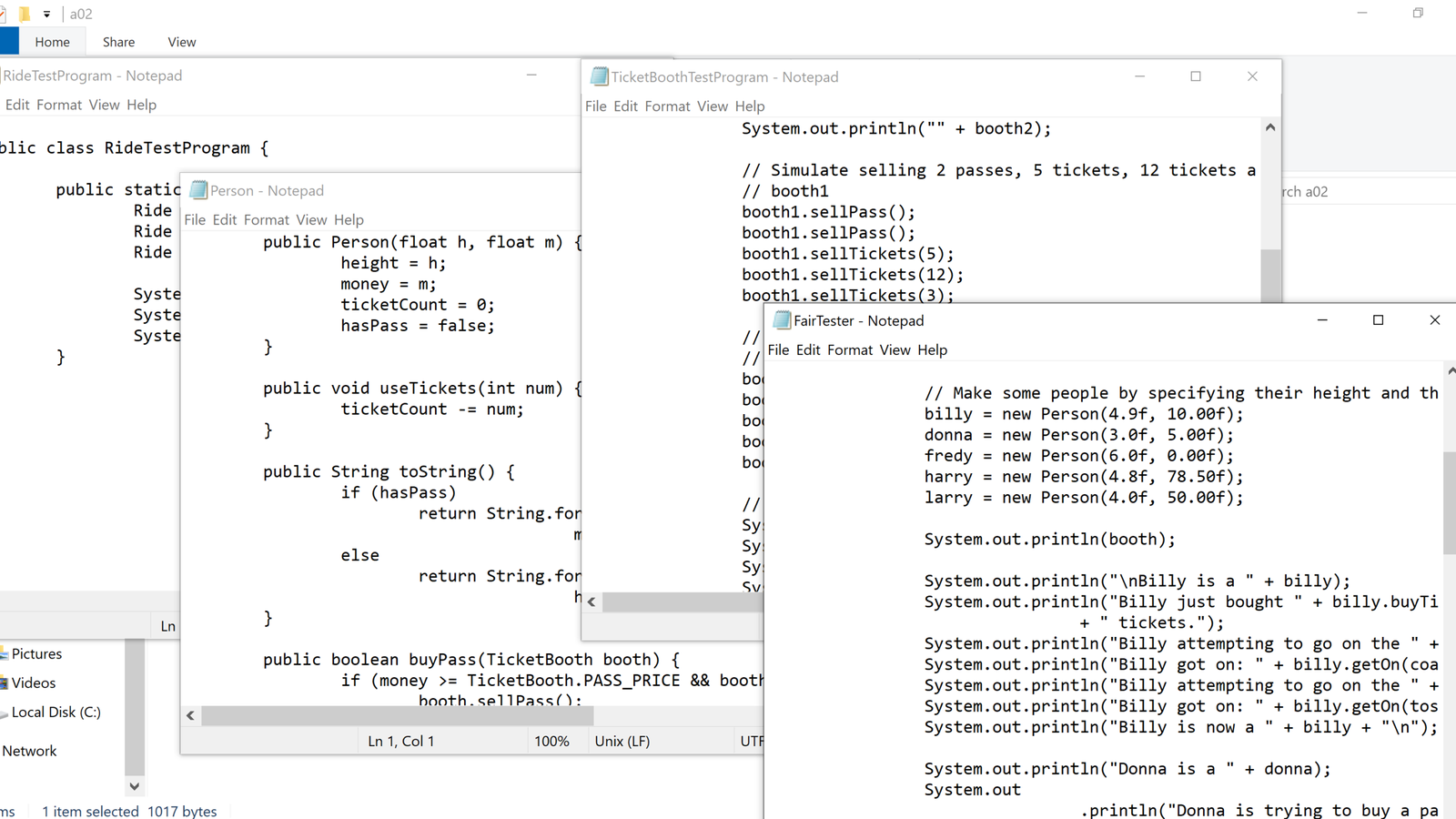Close the FairTester Notepad window
Image resolution: width=1456 pixels, height=819 pixels.
pyautogui.click(x=1434, y=320)
